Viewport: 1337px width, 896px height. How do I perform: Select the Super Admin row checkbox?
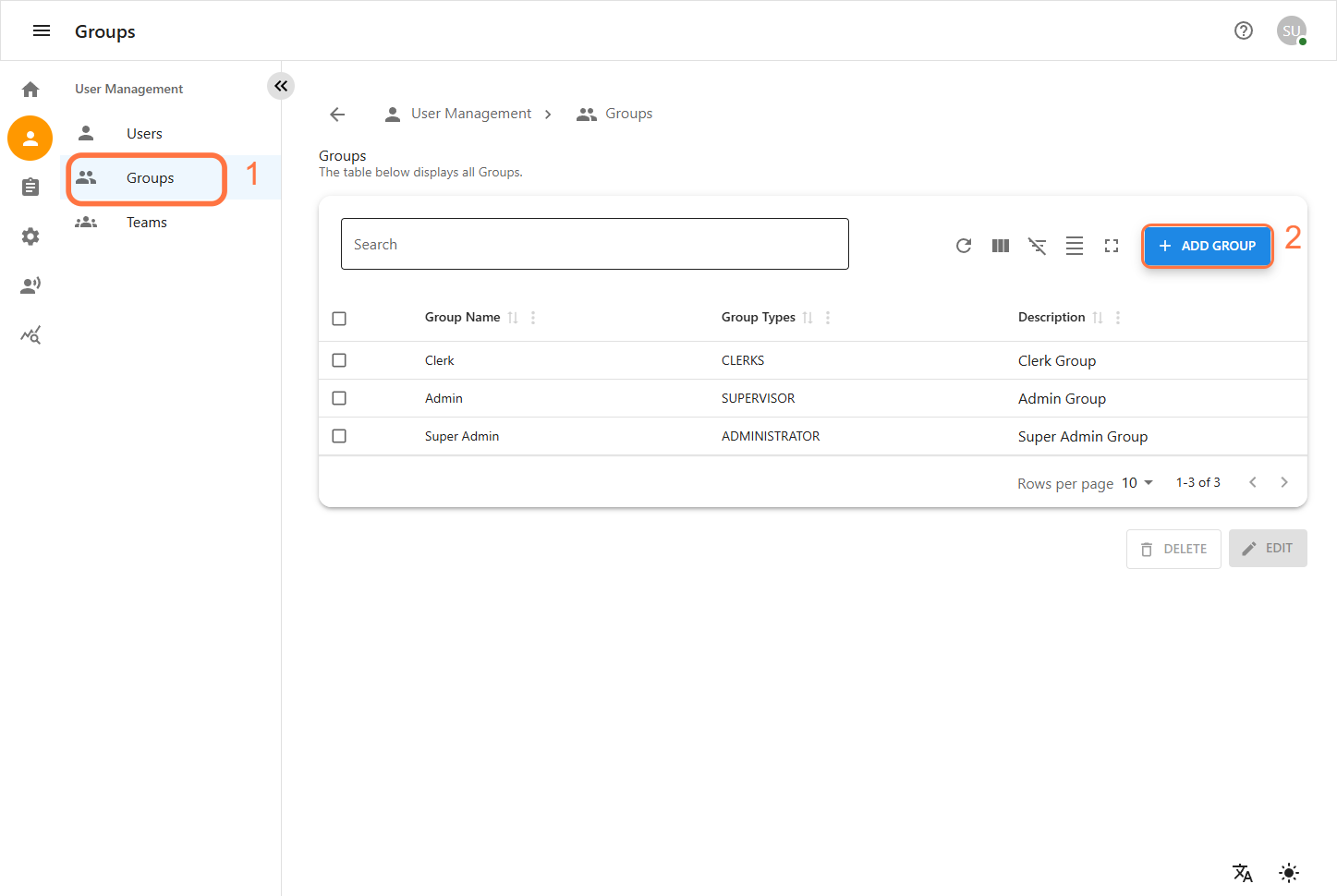(339, 436)
